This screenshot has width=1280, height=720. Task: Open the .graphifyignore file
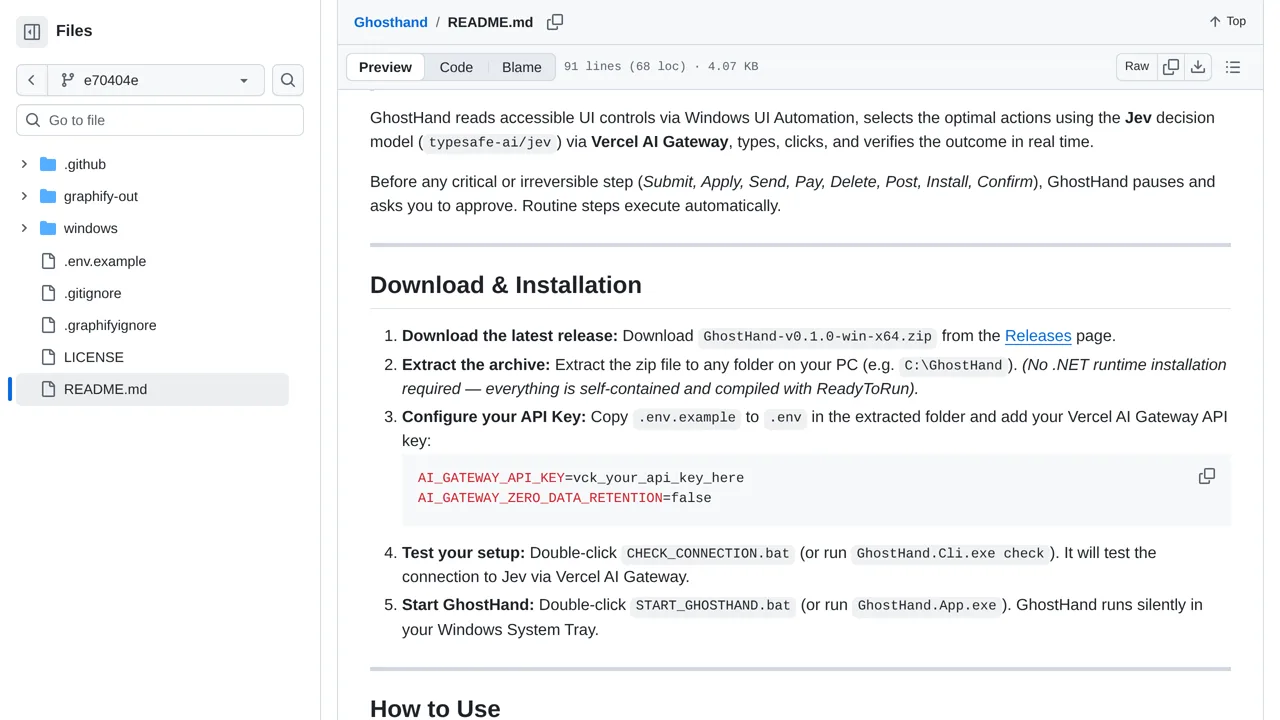[x=110, y=325]
